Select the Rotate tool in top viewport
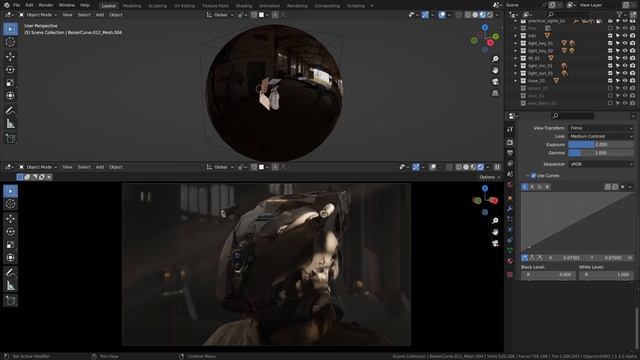Image resolution: width=640 pixels, height=360 pixels. click(10, 69)
